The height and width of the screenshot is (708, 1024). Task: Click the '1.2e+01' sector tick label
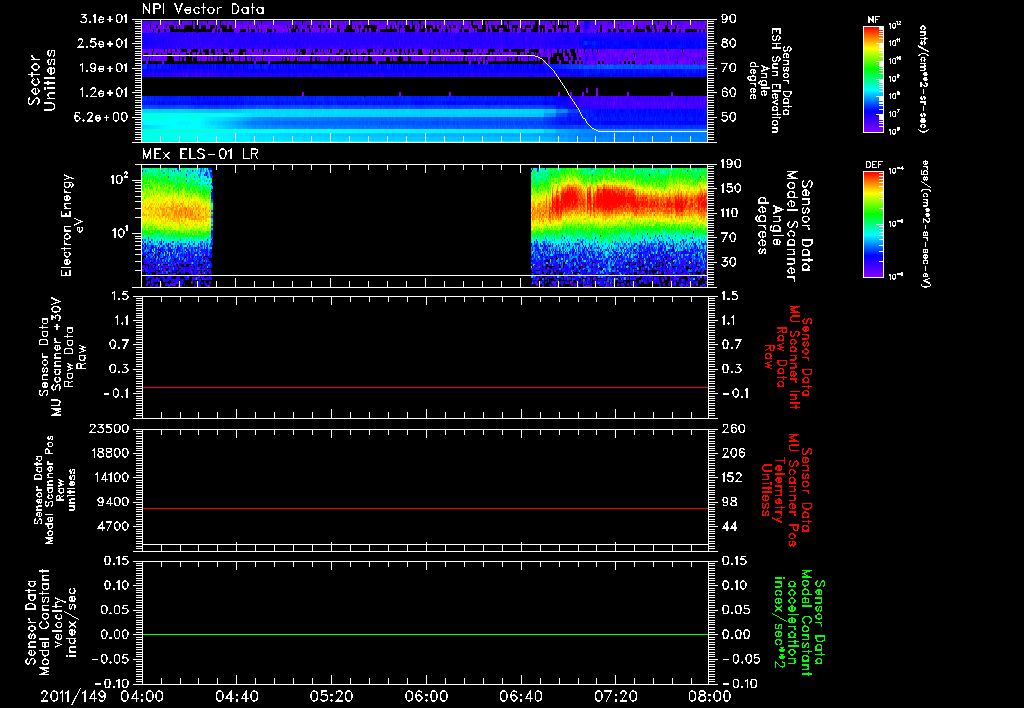point(105,93)
